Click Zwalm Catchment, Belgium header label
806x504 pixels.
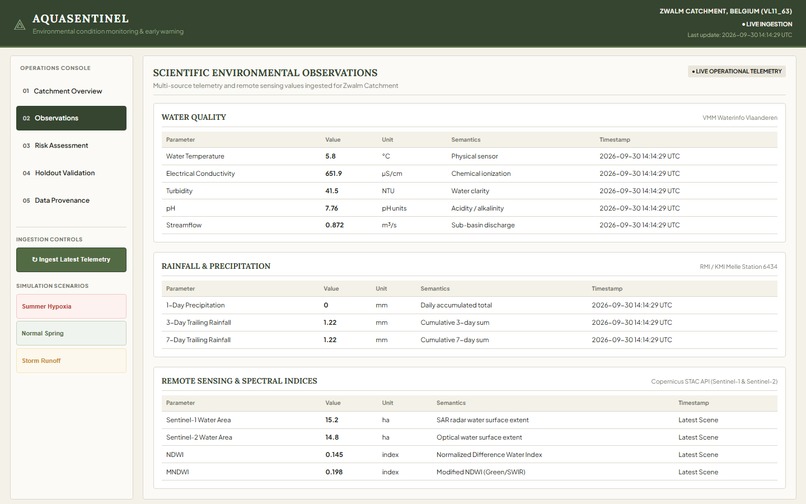726,11
